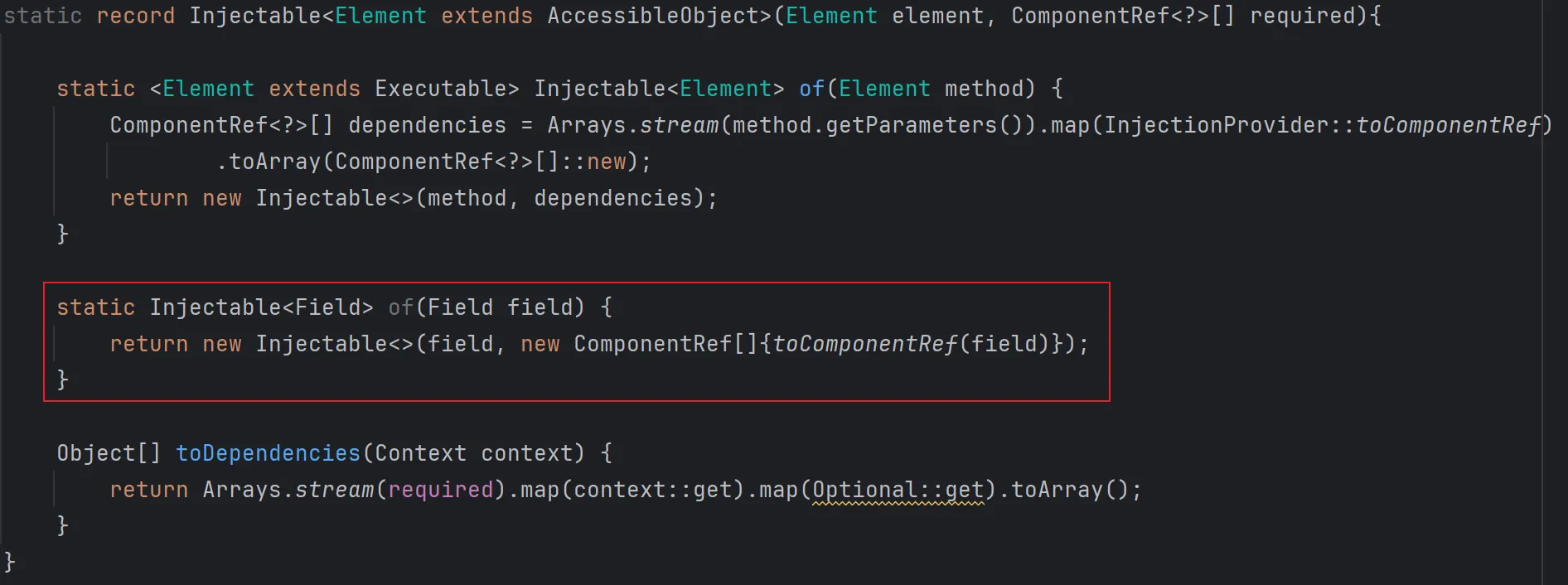
Task: Click the blue "of" method name
Action: pos(811,89)
